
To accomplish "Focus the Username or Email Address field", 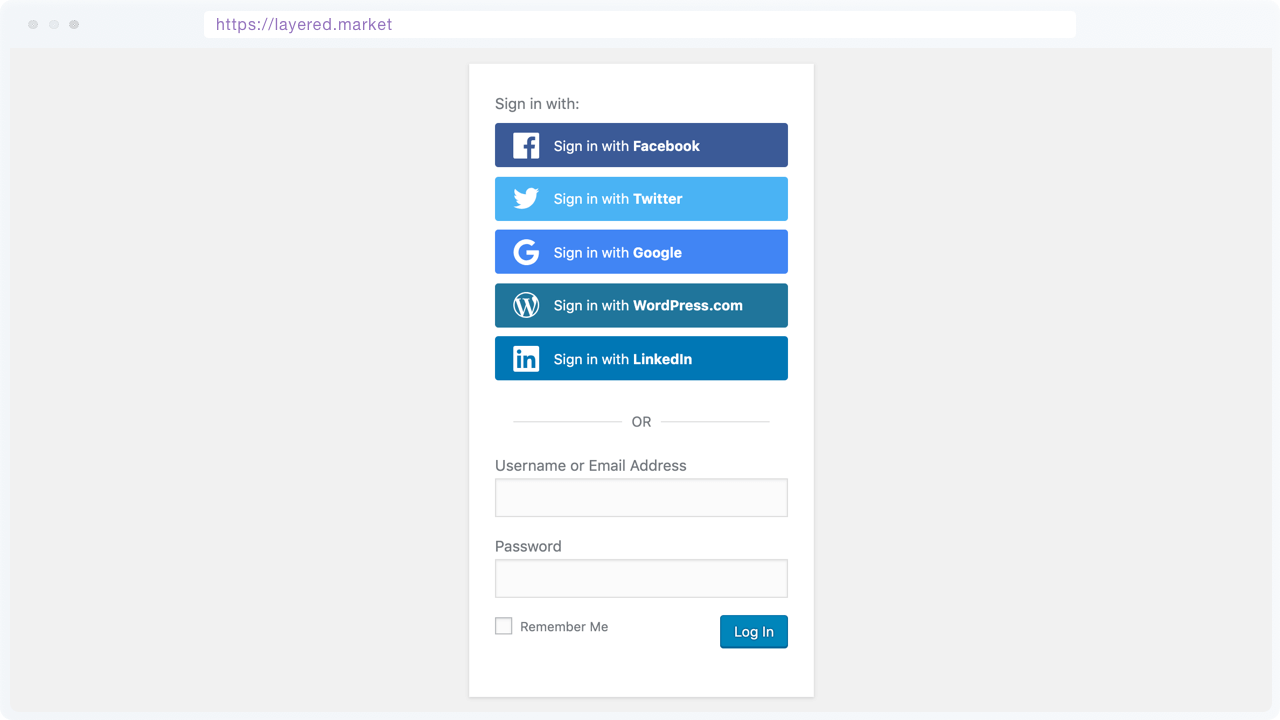I will [x=641, y=497].
